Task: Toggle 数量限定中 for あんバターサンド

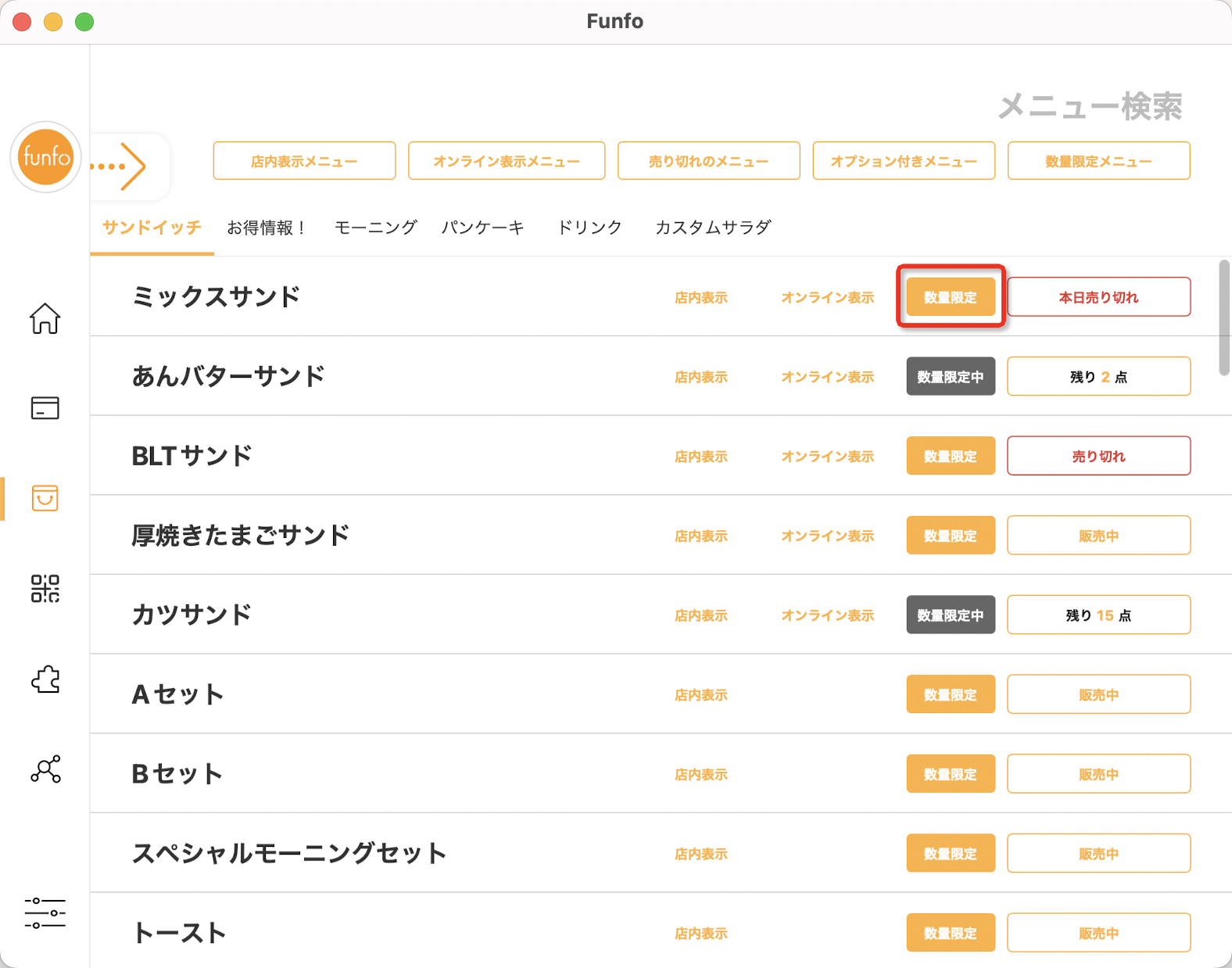Action: tap(951, 376)
